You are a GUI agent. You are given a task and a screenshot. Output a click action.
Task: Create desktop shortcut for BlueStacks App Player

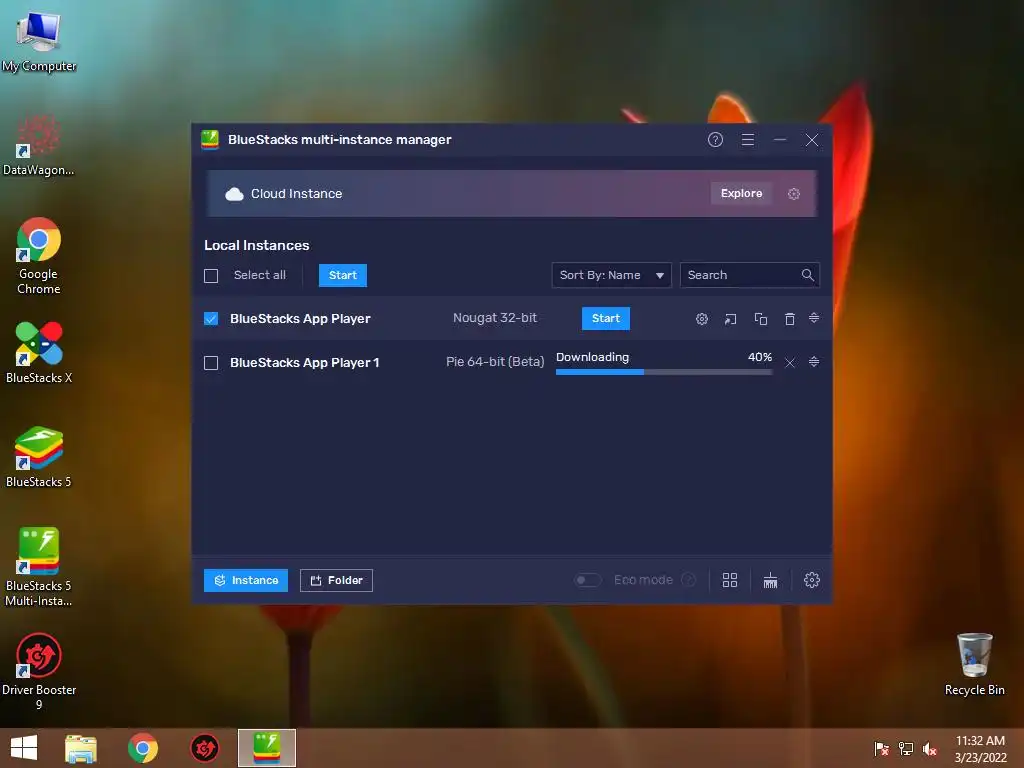tap(730, 319)
